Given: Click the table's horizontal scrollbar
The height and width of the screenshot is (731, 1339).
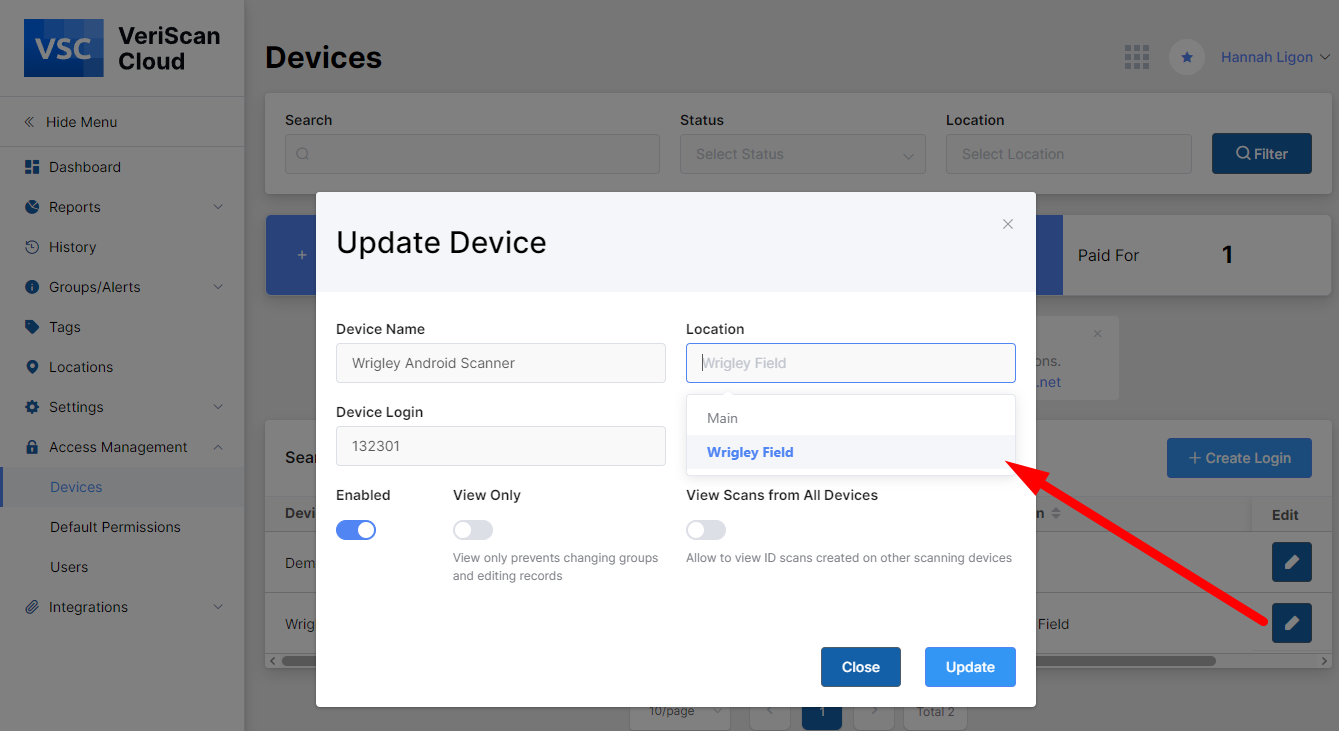Looking at the screenshot, I should coord(1125,661).
